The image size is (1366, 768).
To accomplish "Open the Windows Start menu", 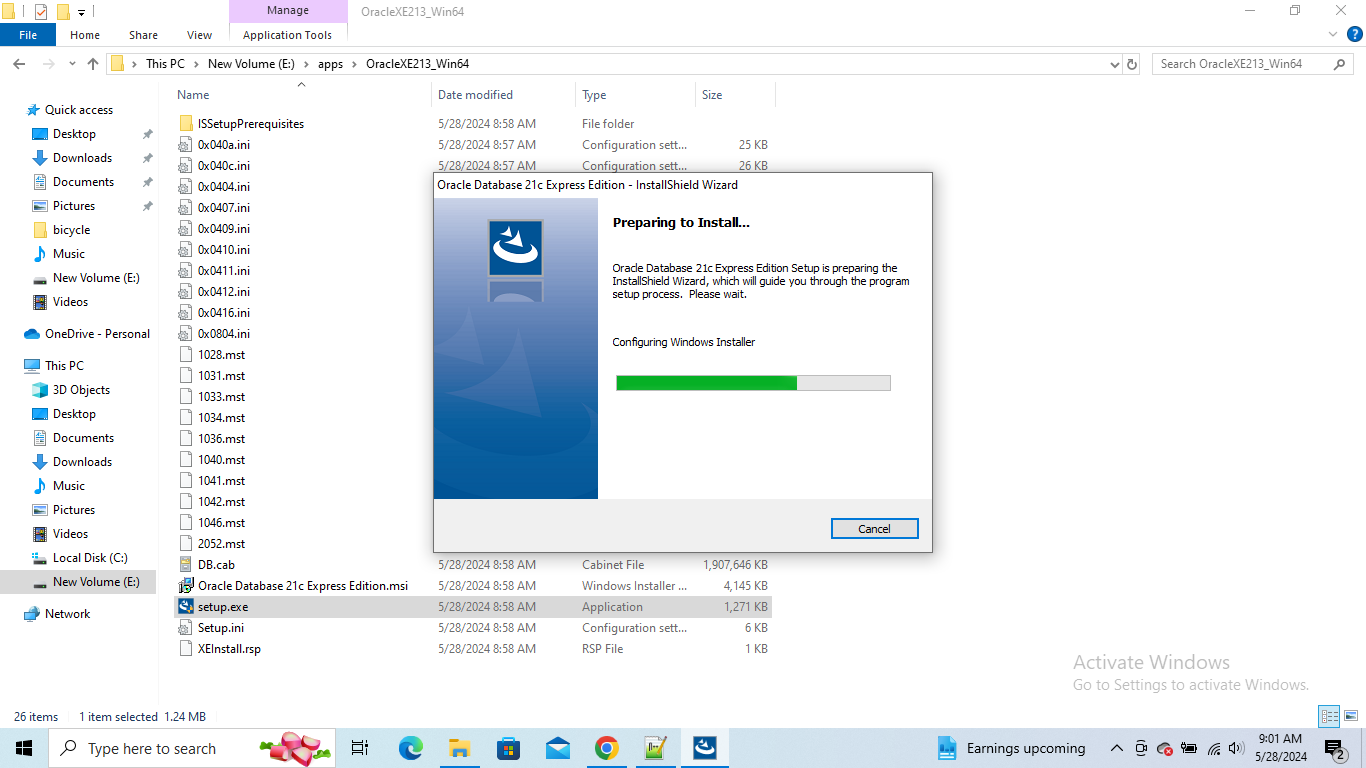I will (24, 748).
